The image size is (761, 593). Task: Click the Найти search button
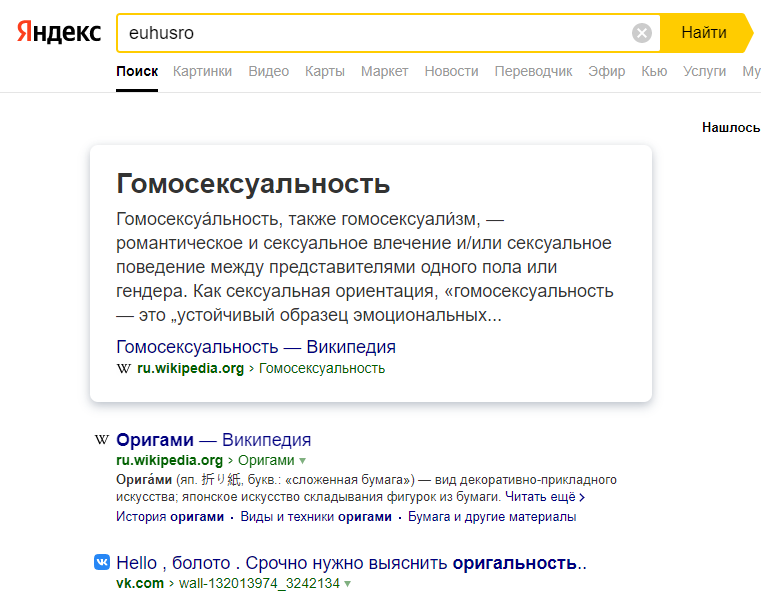[x=704, y=33]
